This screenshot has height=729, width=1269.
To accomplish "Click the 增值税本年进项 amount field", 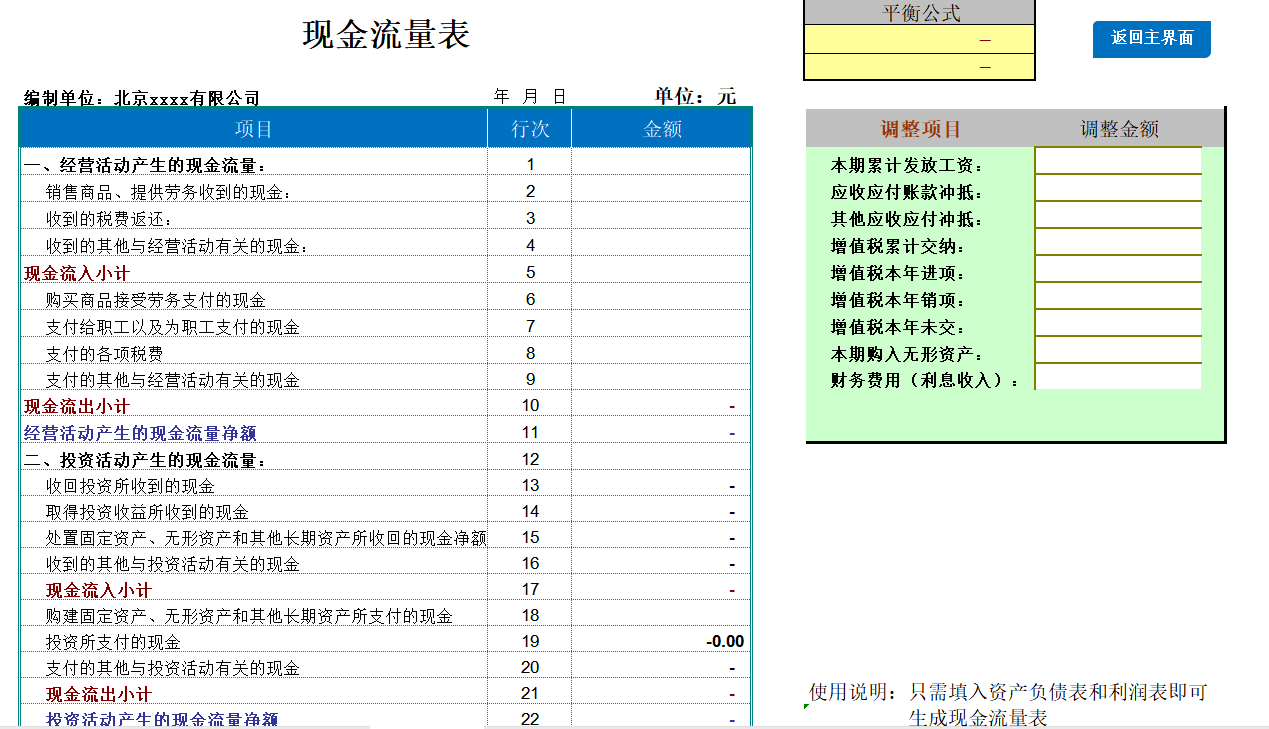I will point(1117,269).
